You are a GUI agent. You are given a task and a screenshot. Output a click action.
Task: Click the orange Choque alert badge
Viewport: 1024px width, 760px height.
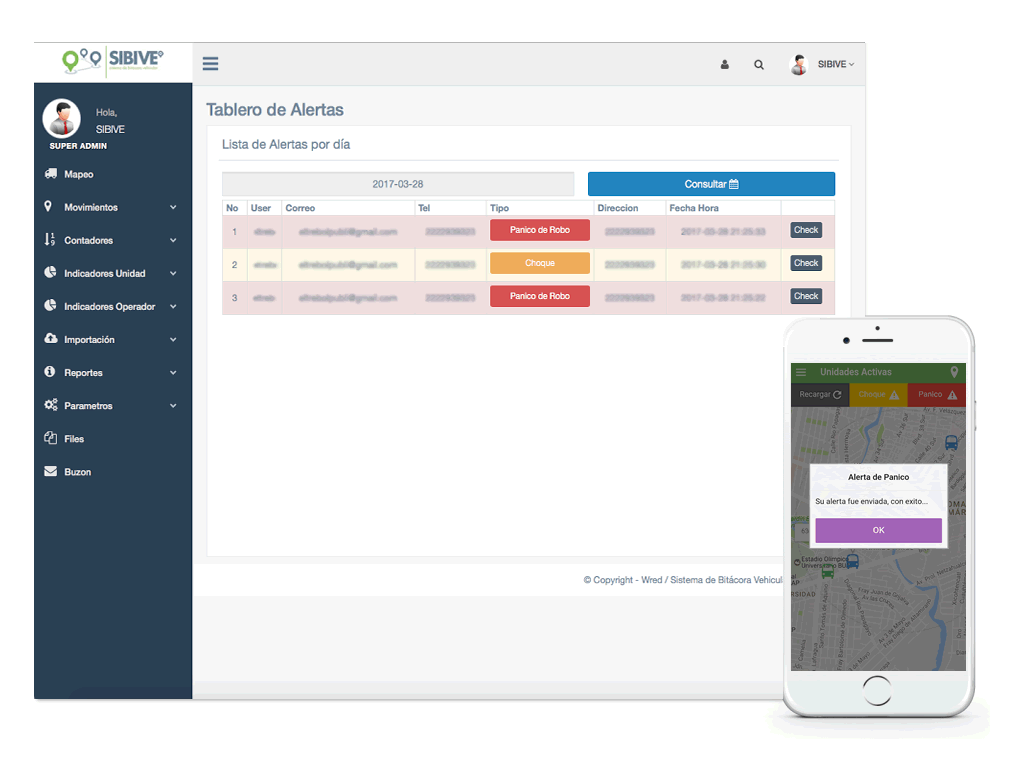click(x=539, y=262)
